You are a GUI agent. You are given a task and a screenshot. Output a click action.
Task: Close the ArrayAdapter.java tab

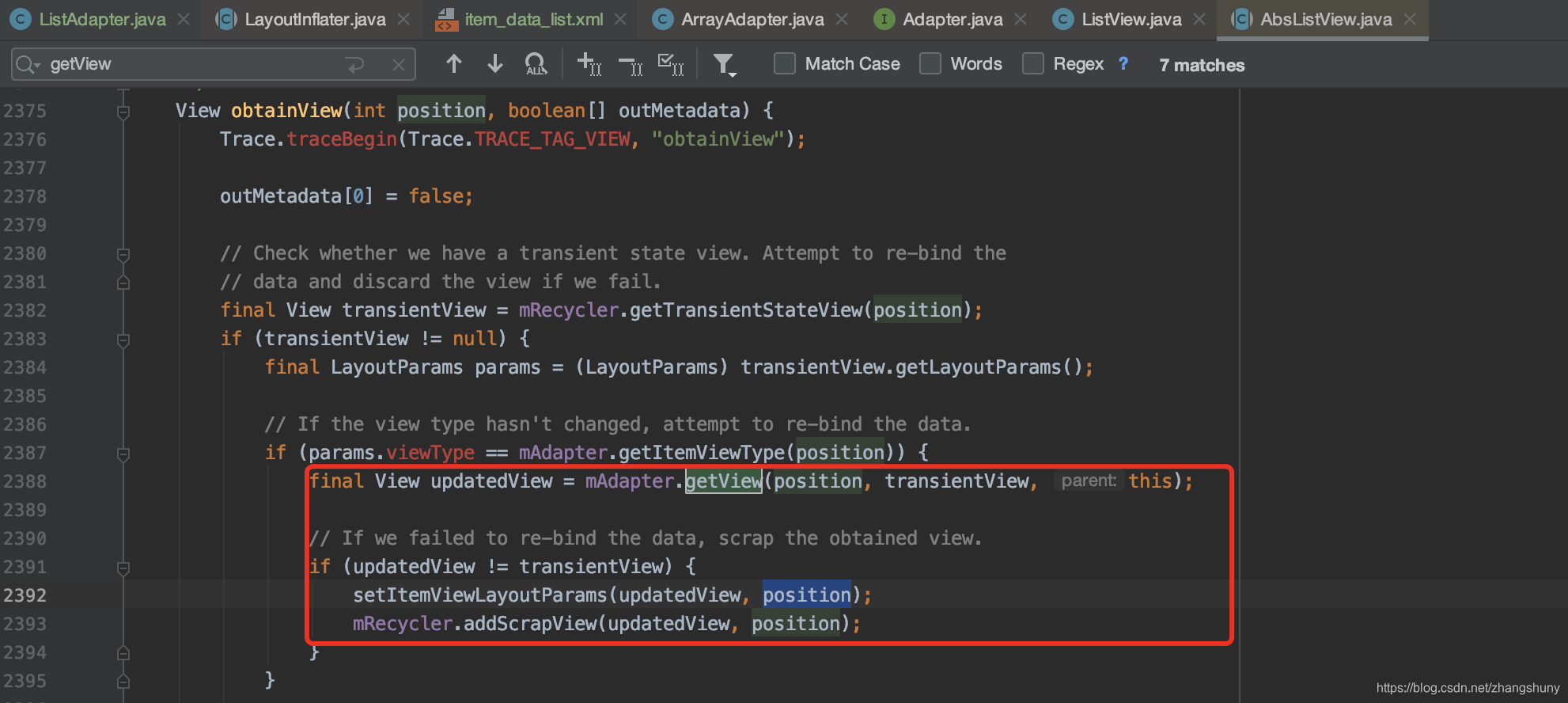(842, 19)
